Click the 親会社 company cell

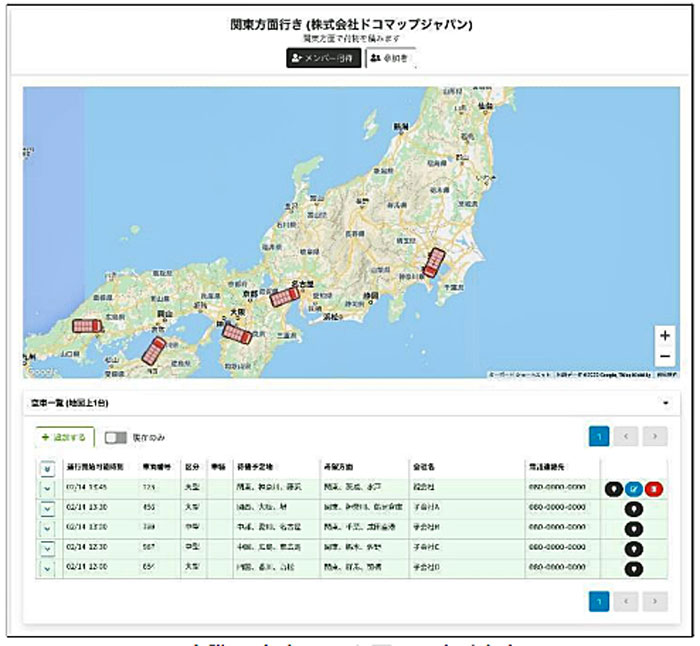pyautogui.click(x=424, y=487)
